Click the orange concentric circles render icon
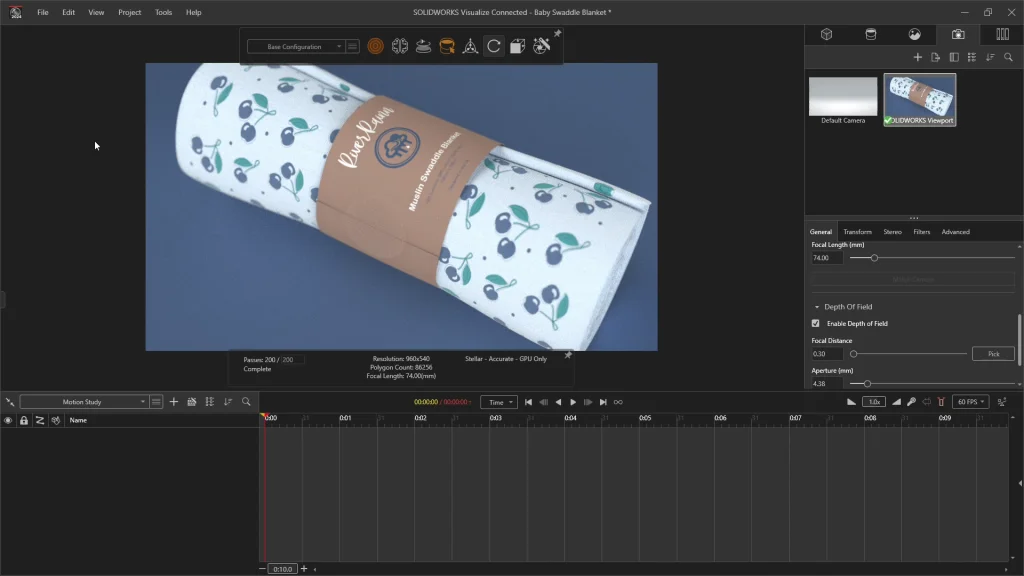This screenshot has width=1024, height=576. coord(375,46)
